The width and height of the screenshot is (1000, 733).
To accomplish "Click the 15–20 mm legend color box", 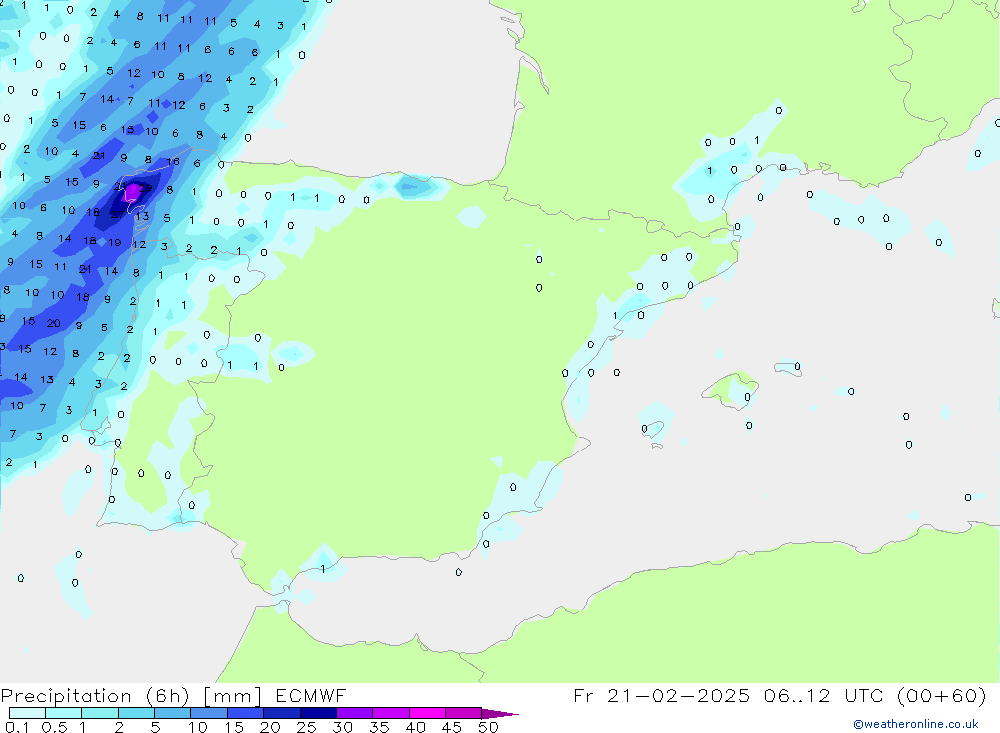I will pyautogui.click(x=246, y=713).
